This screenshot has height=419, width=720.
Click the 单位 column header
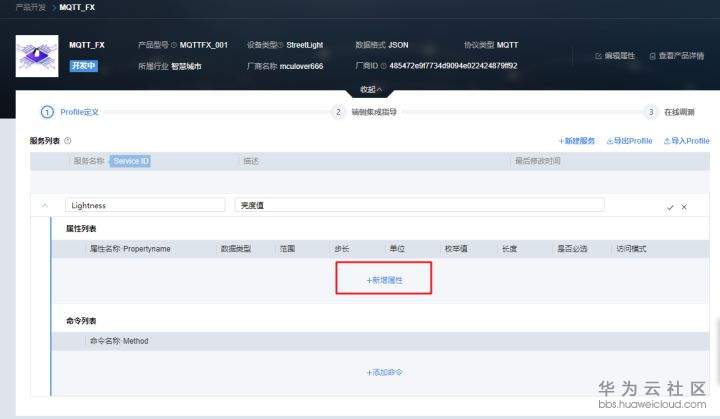tap(397, 249)
